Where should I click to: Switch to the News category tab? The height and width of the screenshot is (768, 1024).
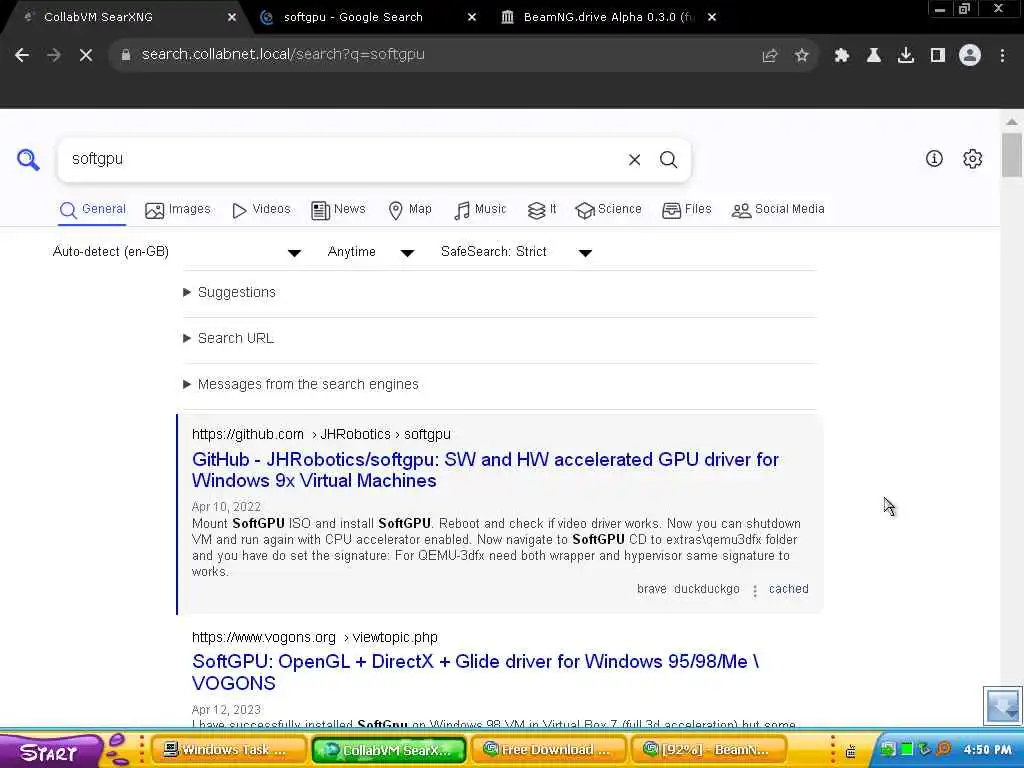tap(338, 210)
